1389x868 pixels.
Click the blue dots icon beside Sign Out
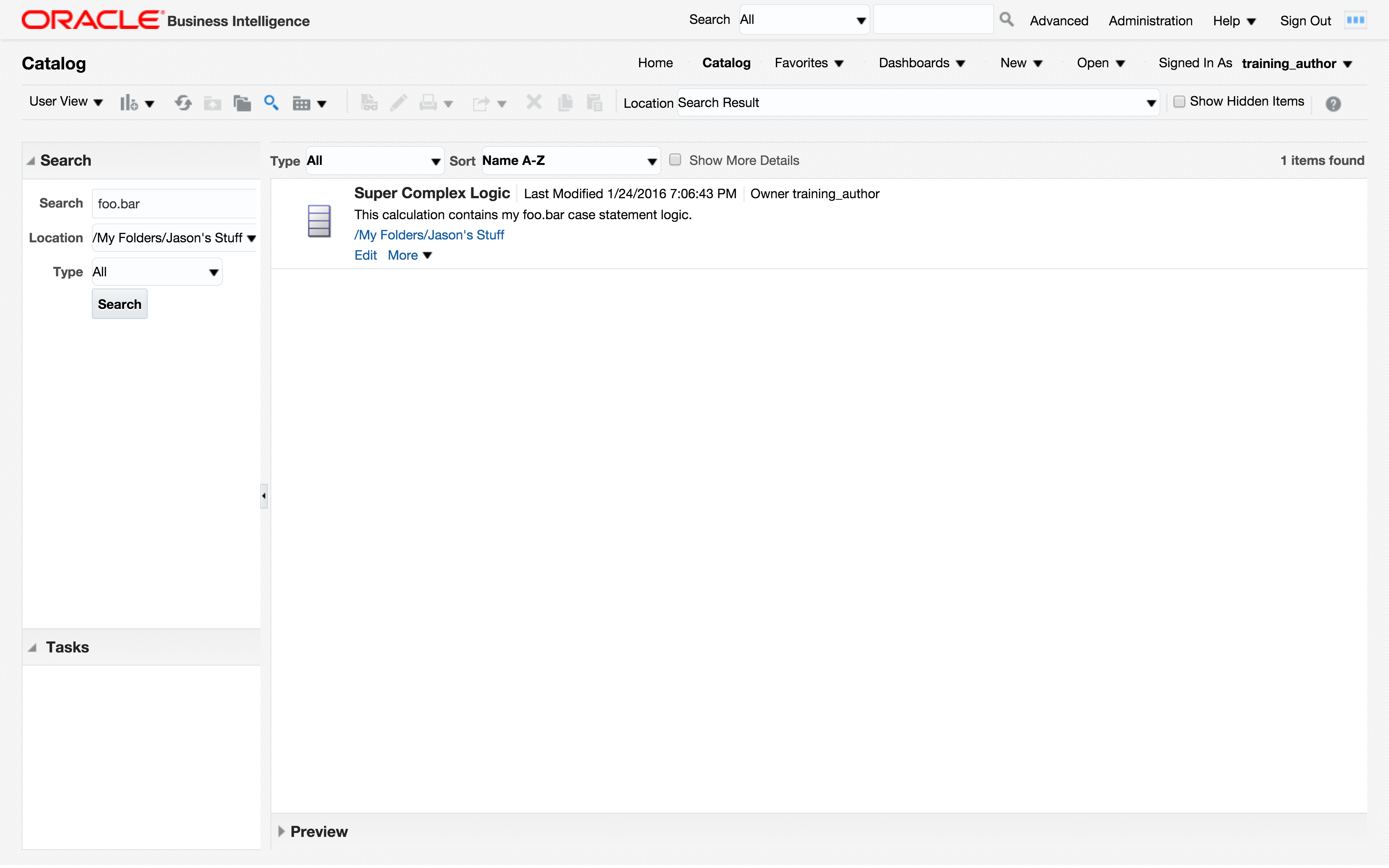(1356, 20)
